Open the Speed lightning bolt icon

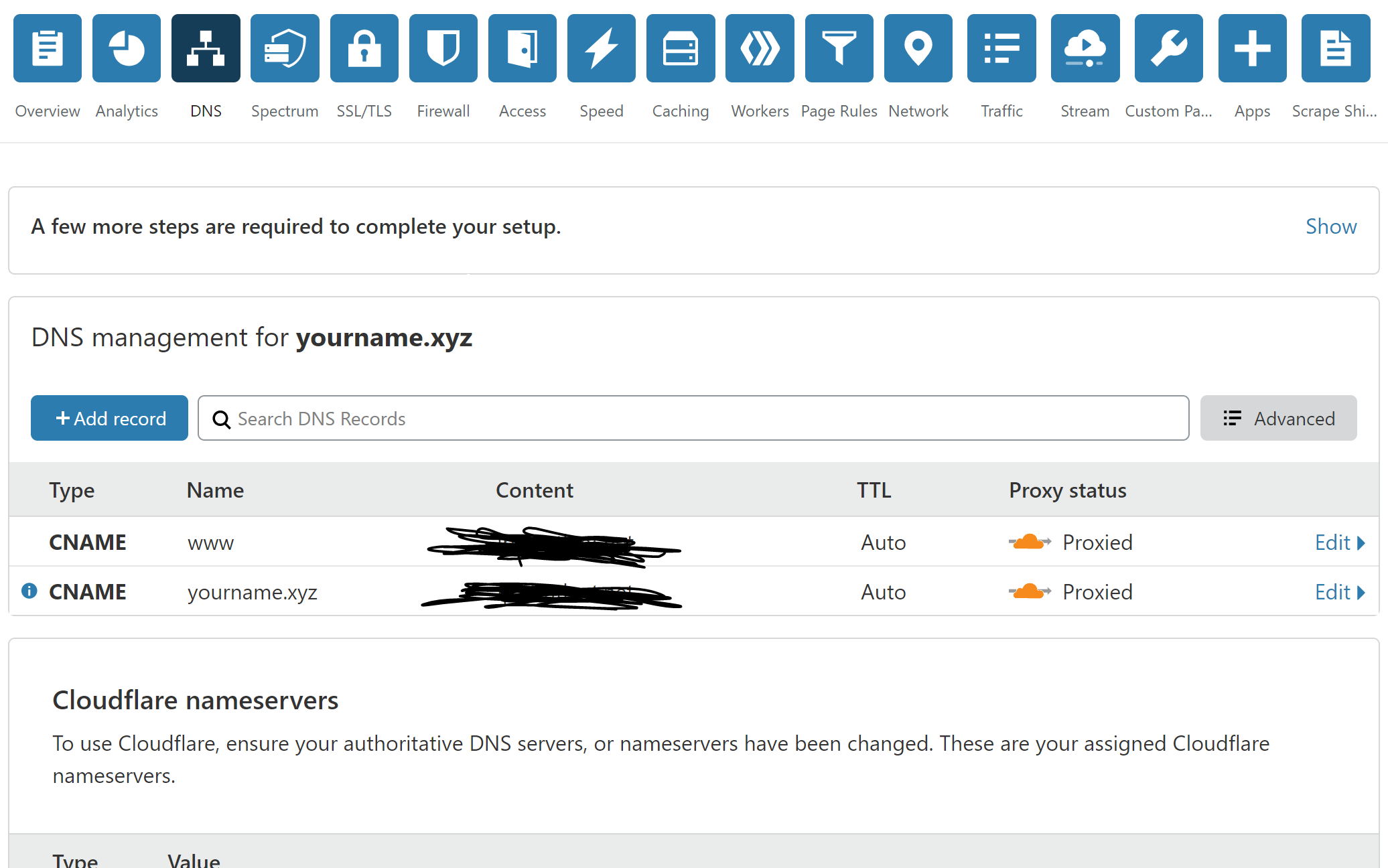(602, 48)
